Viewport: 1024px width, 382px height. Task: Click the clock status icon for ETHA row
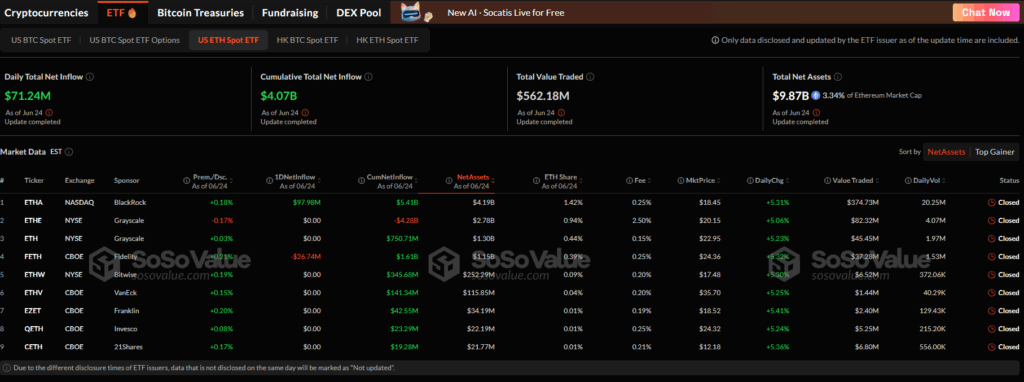(991, 202)
